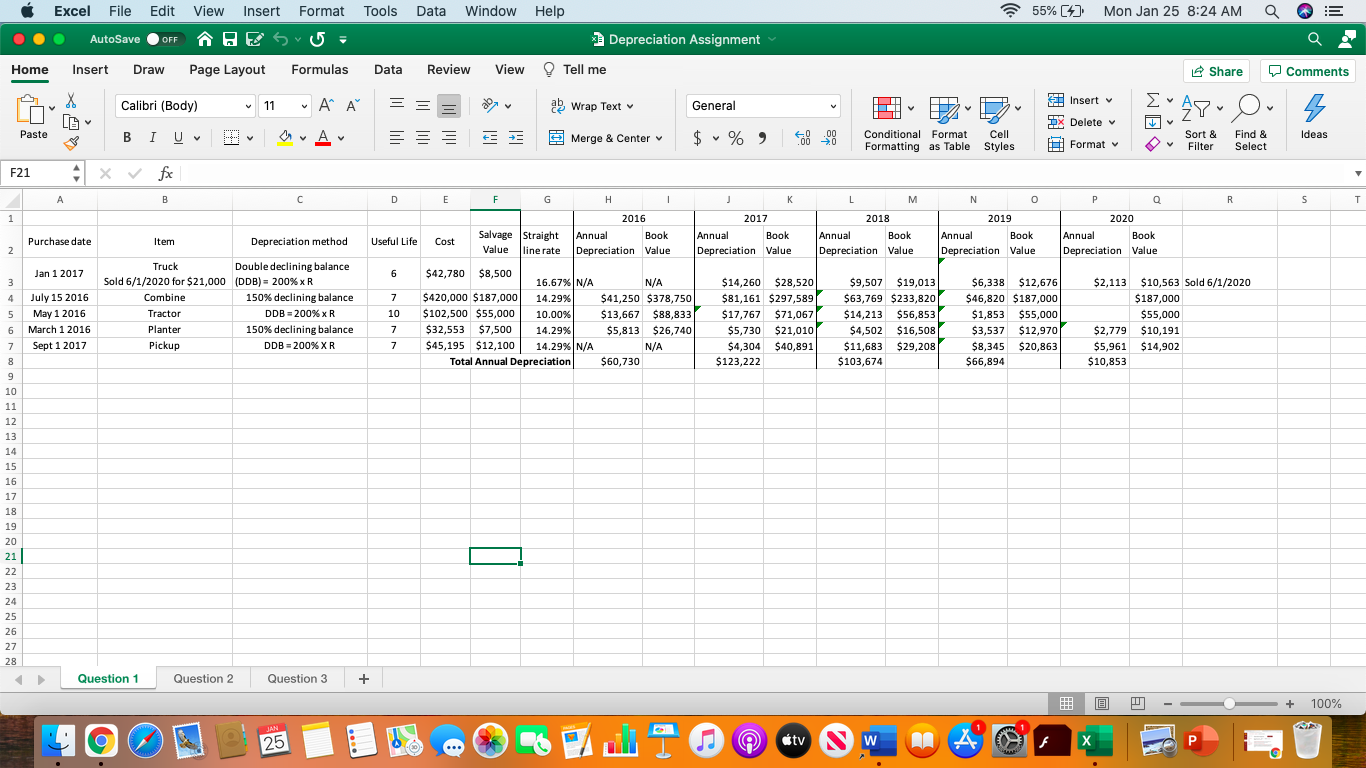Image resolution: width=1366 pixels, height=768 pixels.
Task: Click the Center text alignment icon
Action: click(x=422, y=139)
